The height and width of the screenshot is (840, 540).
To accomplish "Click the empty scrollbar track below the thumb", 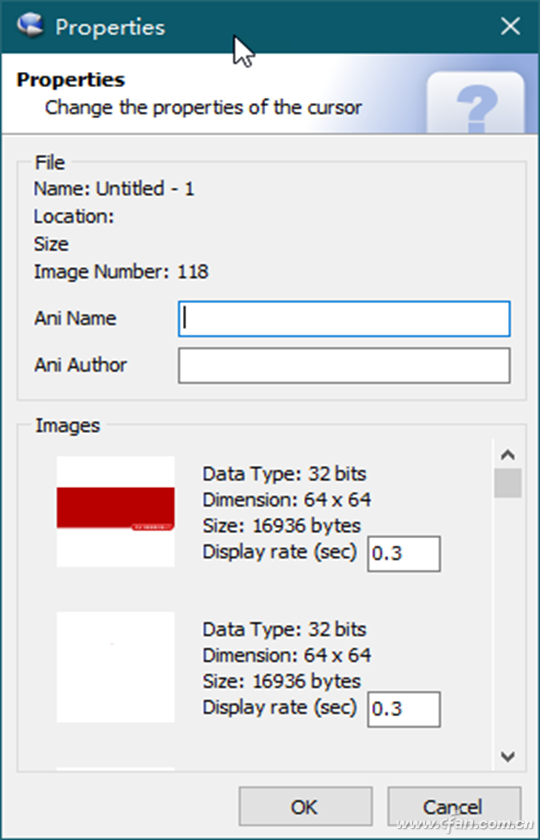I will coord(507,620).
